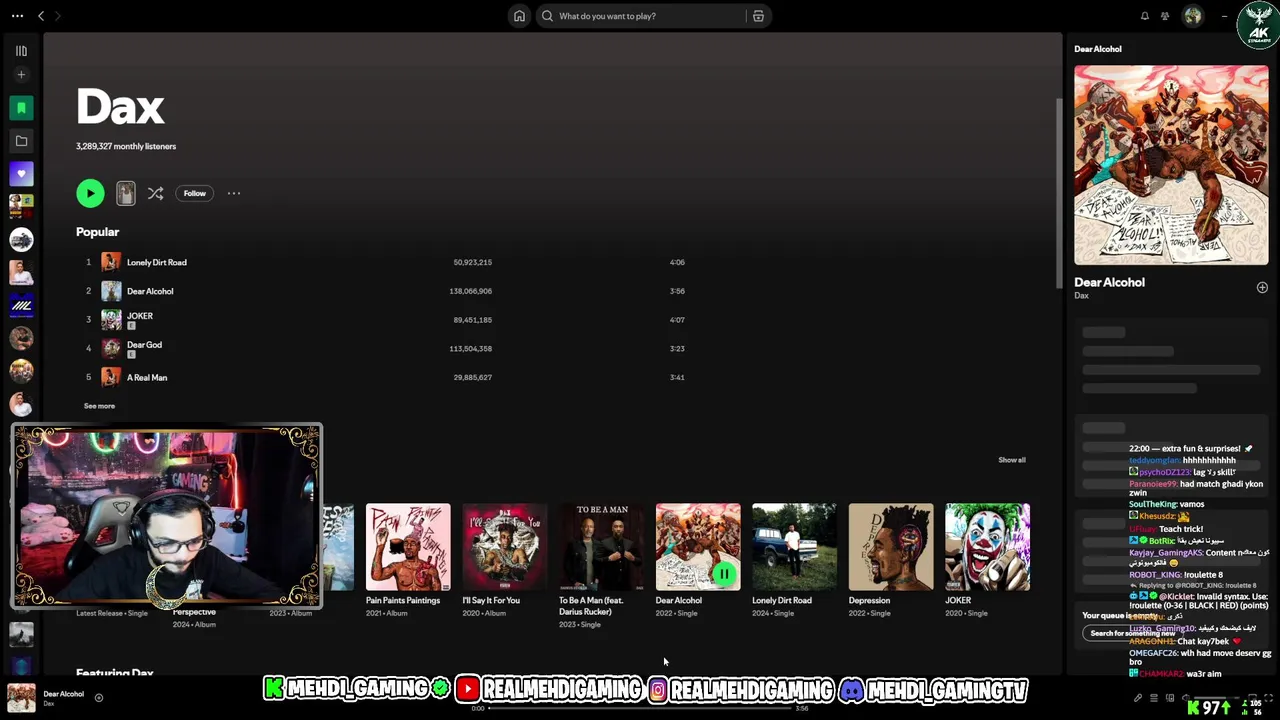
Task: Open Liked Songs heart playlist
Action: pyautogui.click(x=21, y=174)
